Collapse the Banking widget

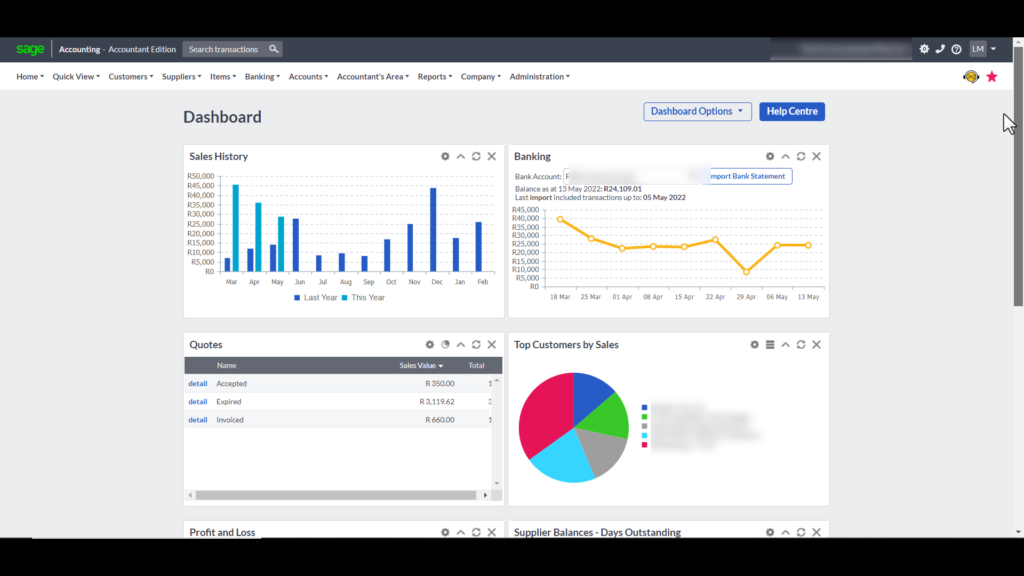[x=786, y=157]
